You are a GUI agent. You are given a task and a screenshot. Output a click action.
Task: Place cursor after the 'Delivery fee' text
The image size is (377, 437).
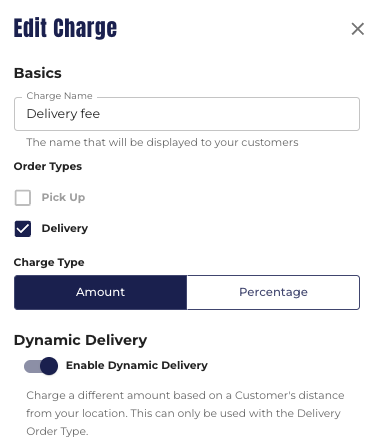[x=101, y=114]
